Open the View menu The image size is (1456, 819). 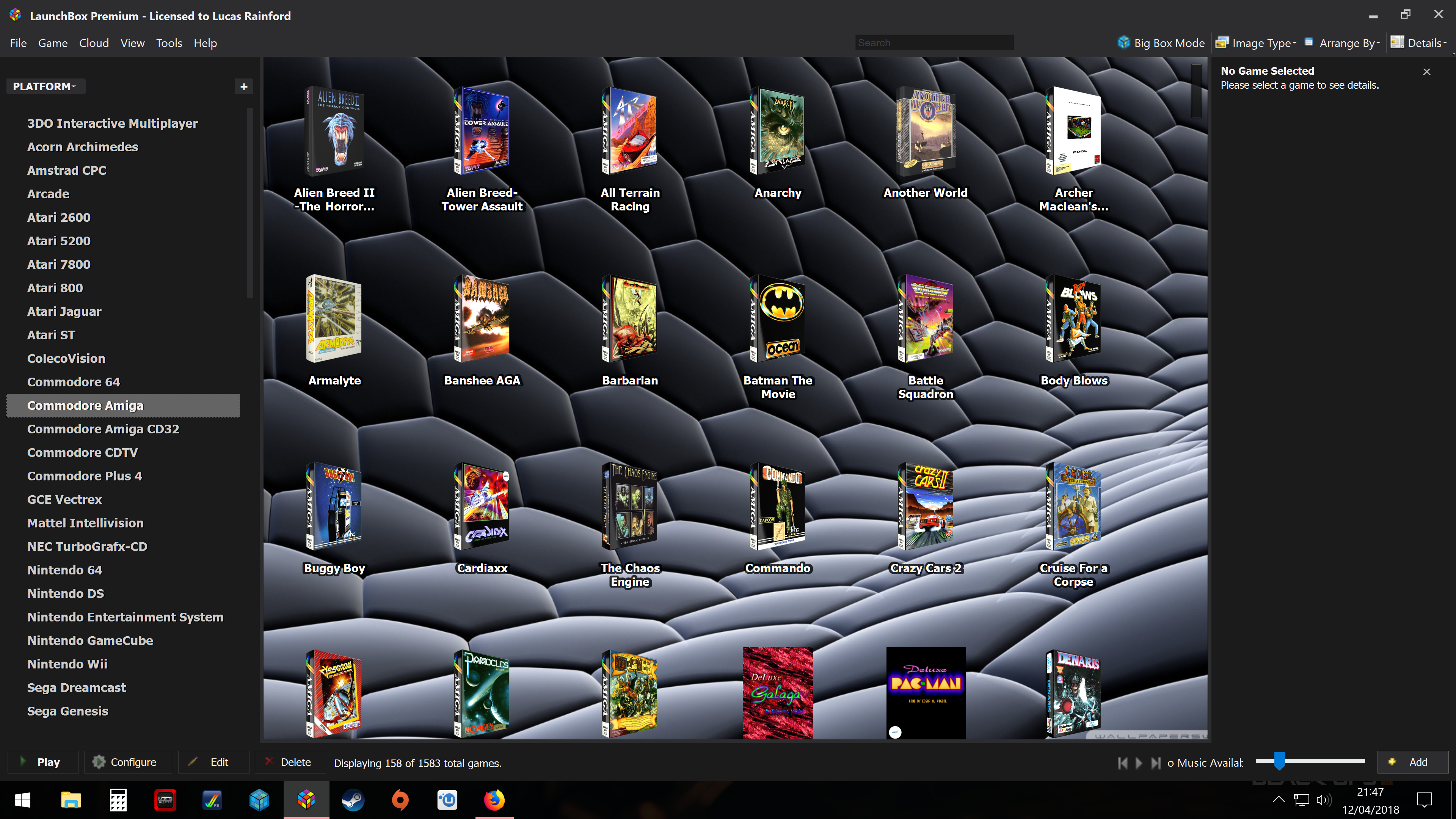(x=132, y=43)
